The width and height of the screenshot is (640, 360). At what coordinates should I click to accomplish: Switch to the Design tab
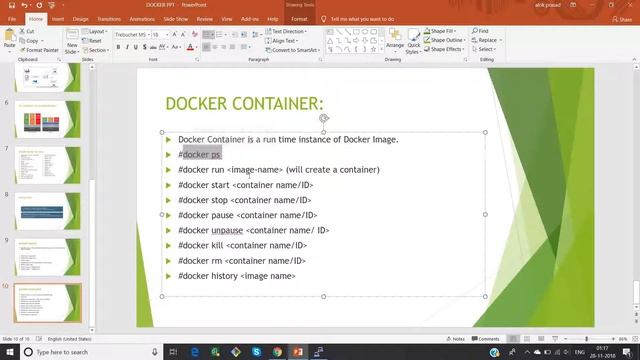80,19
